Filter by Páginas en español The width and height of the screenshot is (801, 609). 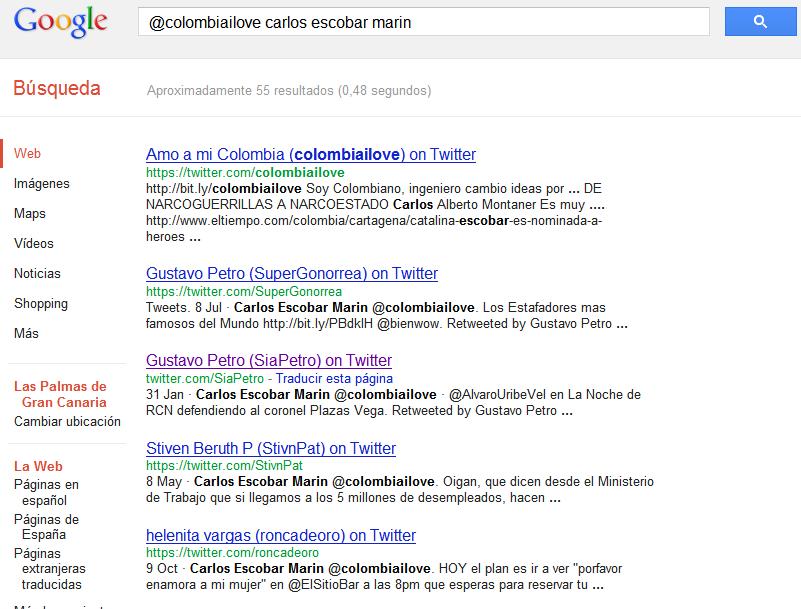46,493
